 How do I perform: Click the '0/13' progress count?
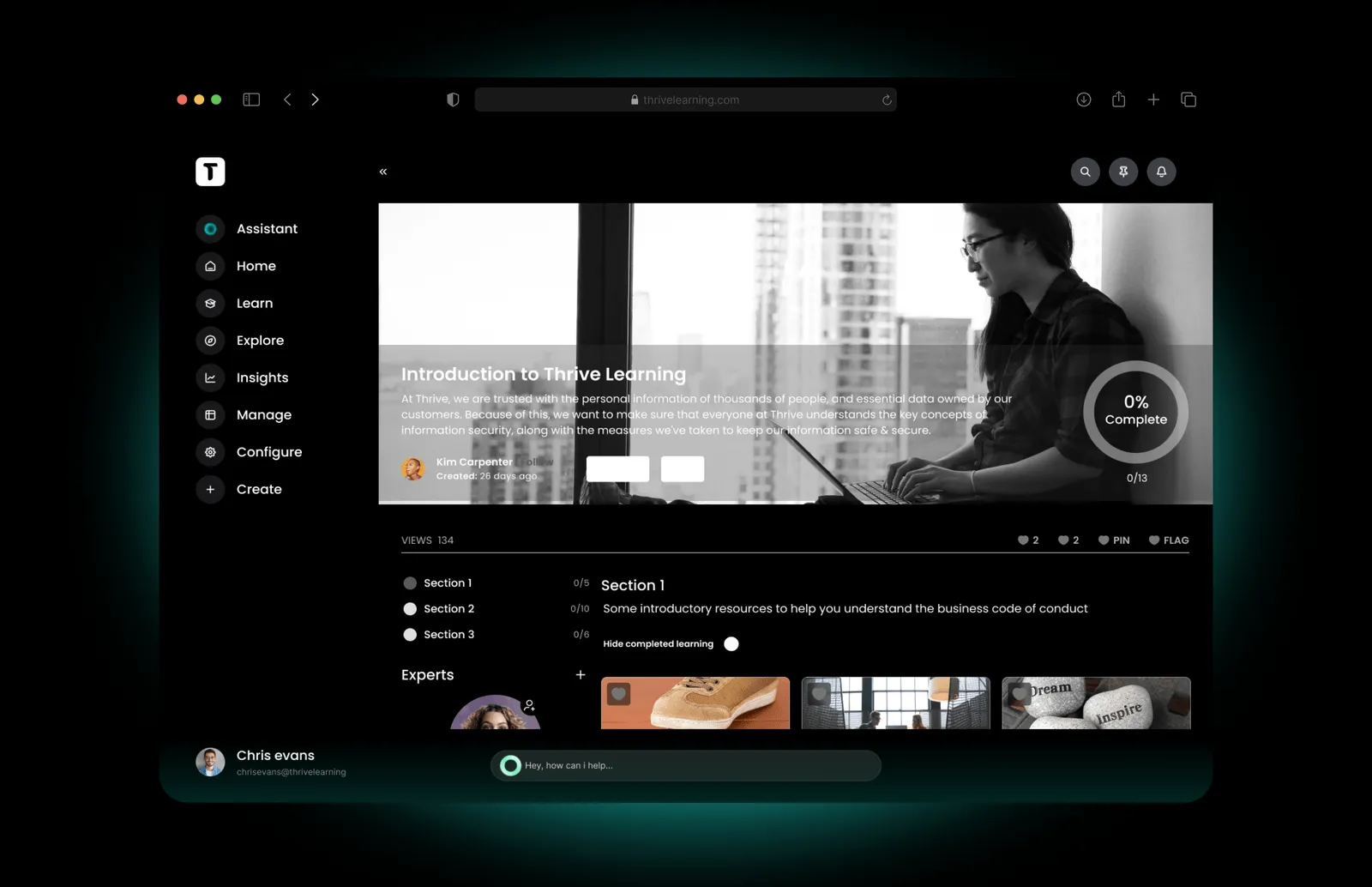1137,478
